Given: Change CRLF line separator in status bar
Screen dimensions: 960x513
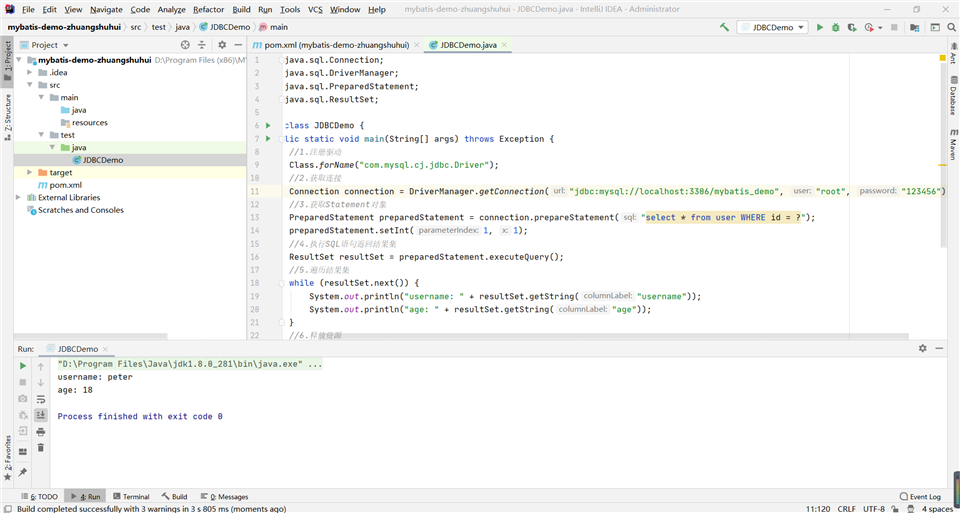Looking at the screenshot, I should coord(847,509).
